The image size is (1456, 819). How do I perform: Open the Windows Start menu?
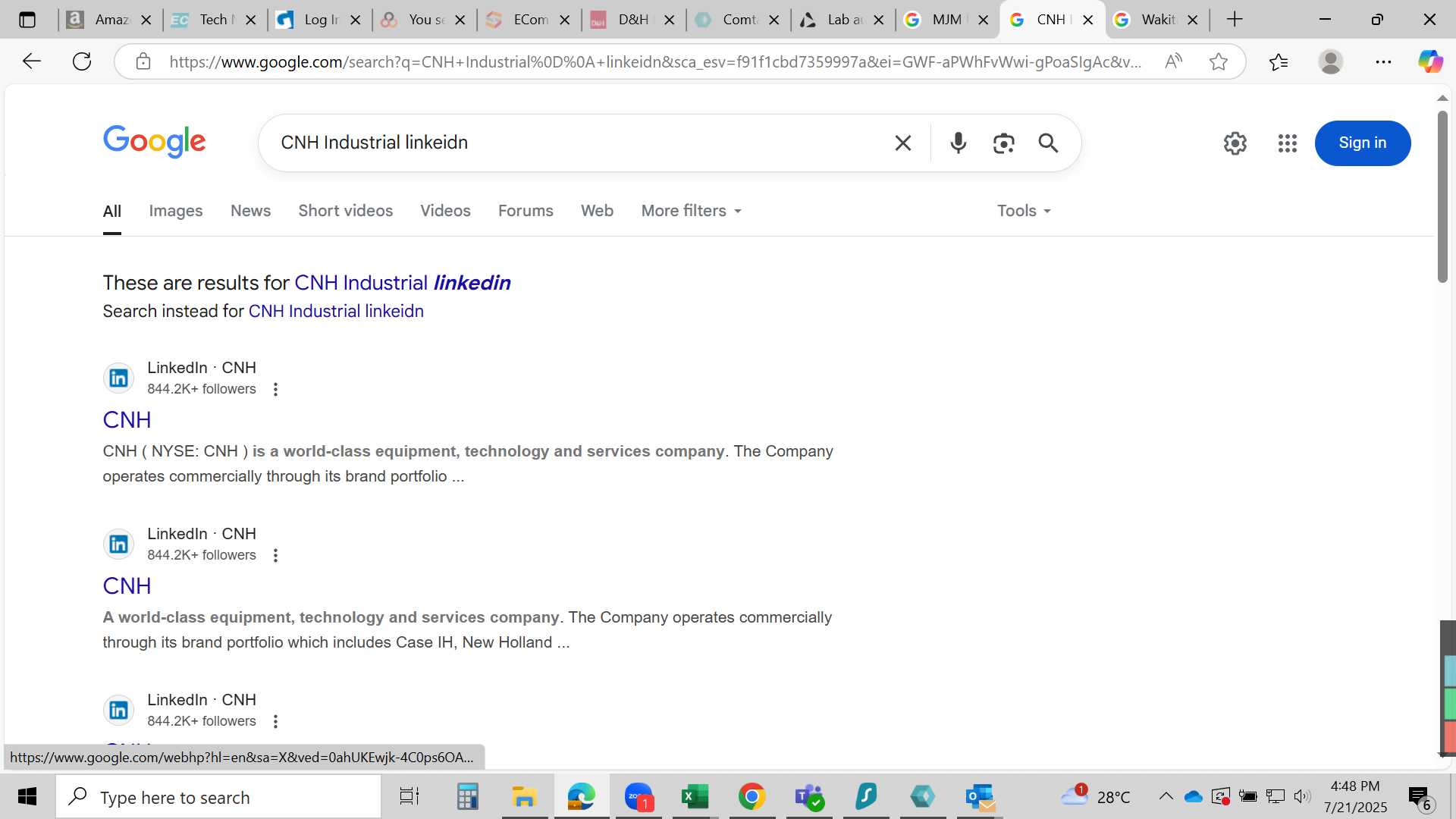pos(27,796)
